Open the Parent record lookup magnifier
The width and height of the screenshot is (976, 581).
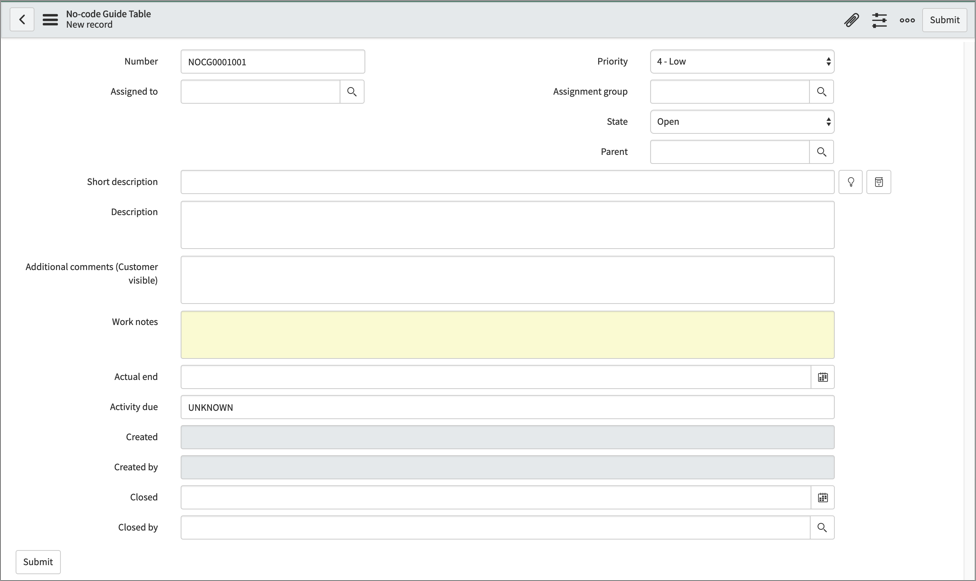[822, 151]
